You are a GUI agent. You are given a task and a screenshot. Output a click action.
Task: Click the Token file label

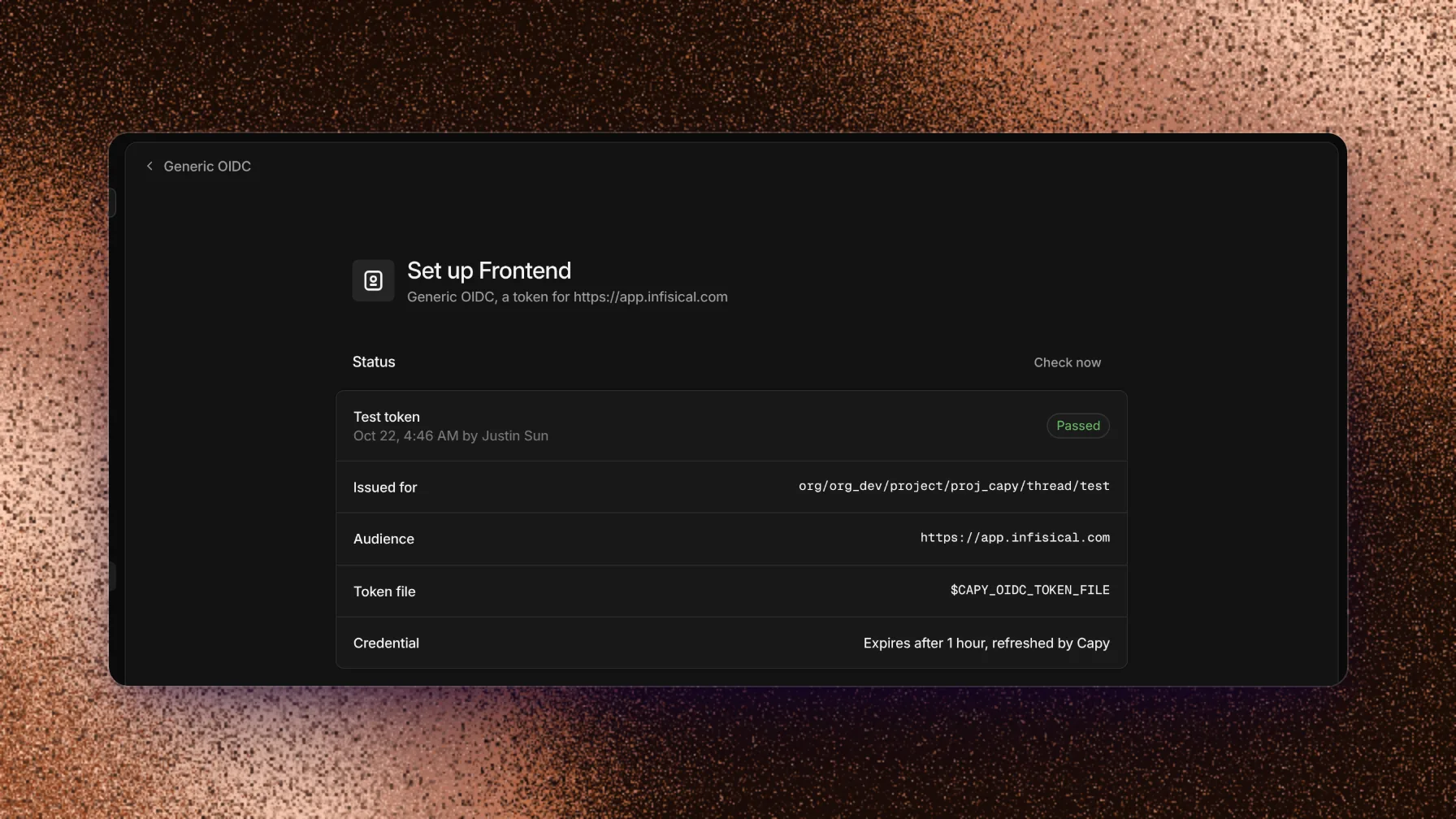pyautogui.click(x=384, y=591)
